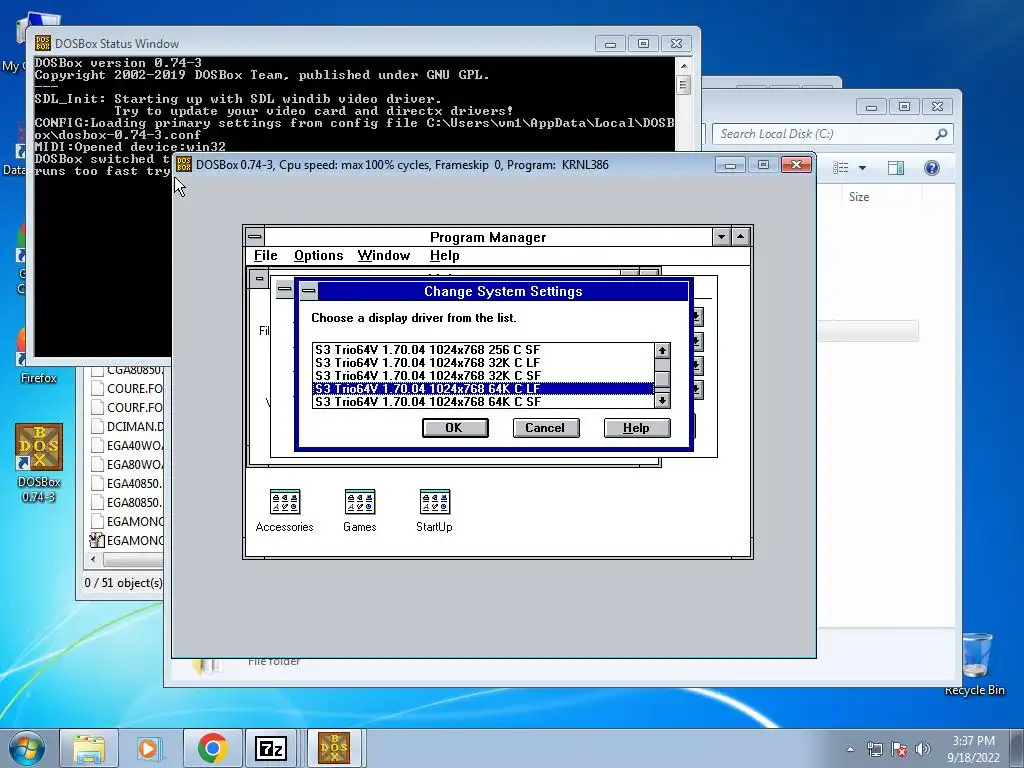Viewport: 1024px width, 768px height.
Task: Select the COURF.FO file in the list
Action: 127,407
